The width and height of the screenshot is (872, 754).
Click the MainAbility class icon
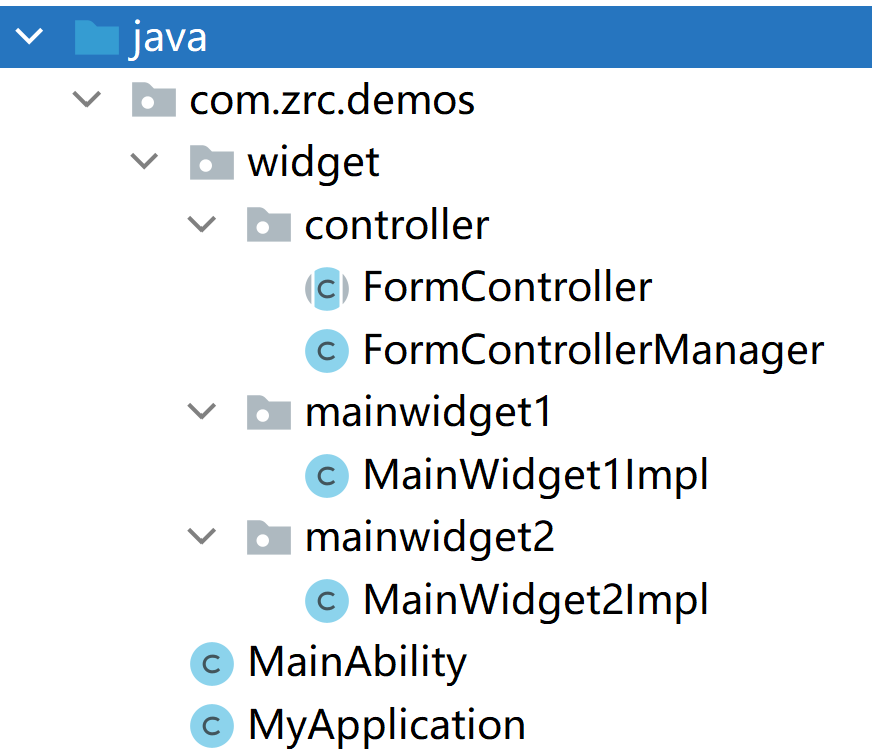tap(211, 662)
